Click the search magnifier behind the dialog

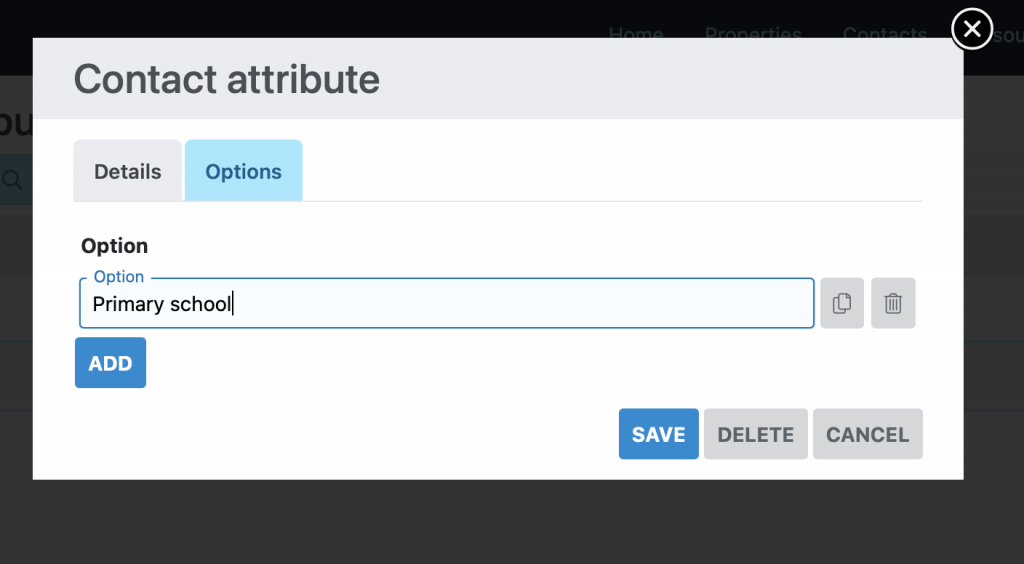13,180
